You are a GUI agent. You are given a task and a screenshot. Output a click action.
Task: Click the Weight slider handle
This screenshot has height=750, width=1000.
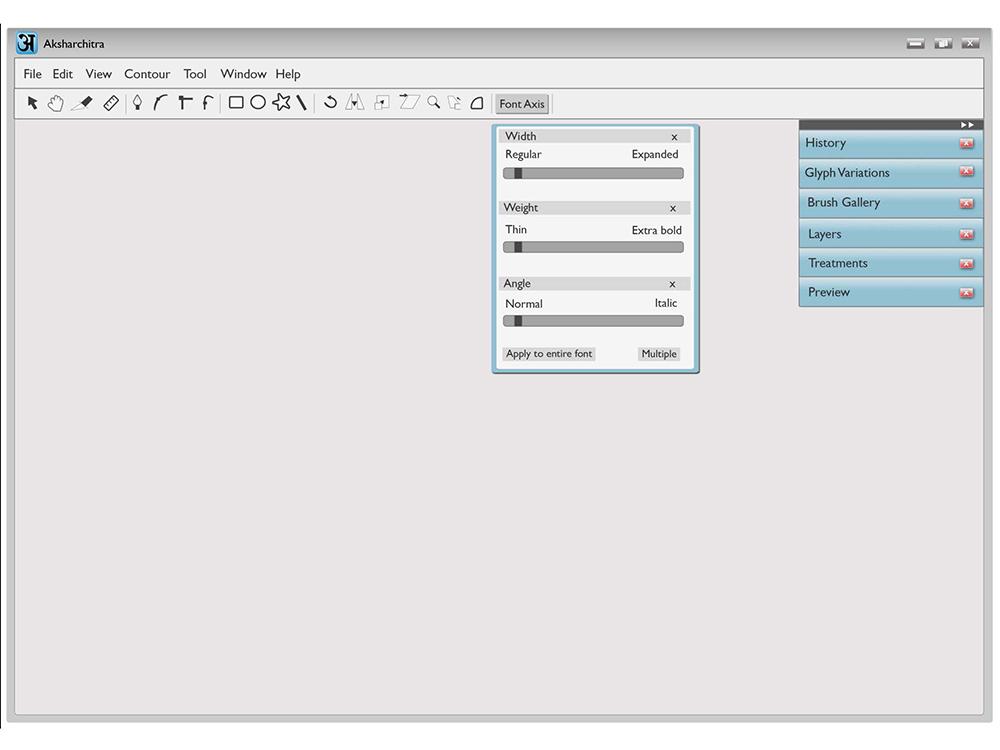(x=518, y=247)
